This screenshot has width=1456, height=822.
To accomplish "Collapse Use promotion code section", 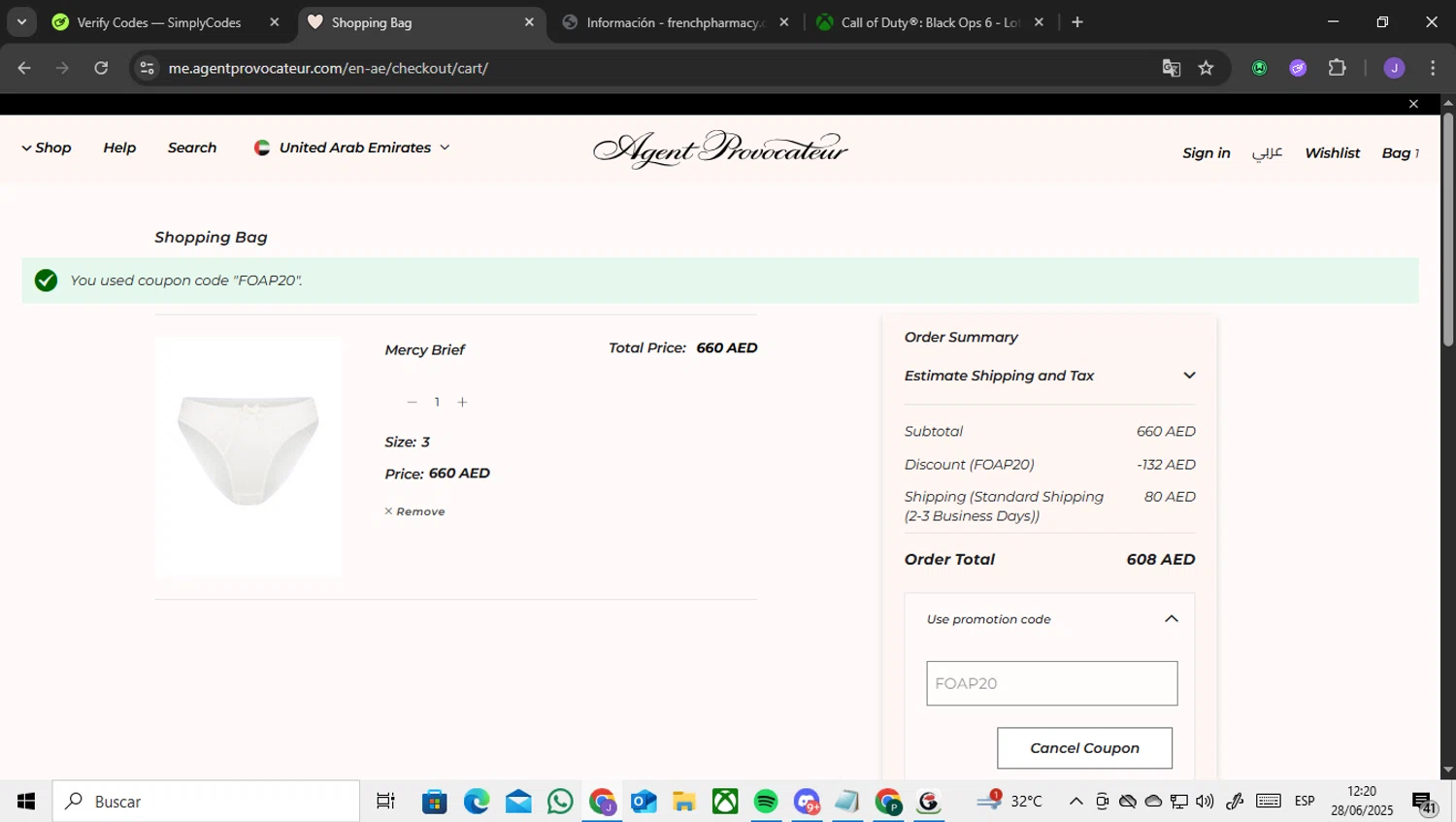I will pyautogui.click(x=1172, y=619).
